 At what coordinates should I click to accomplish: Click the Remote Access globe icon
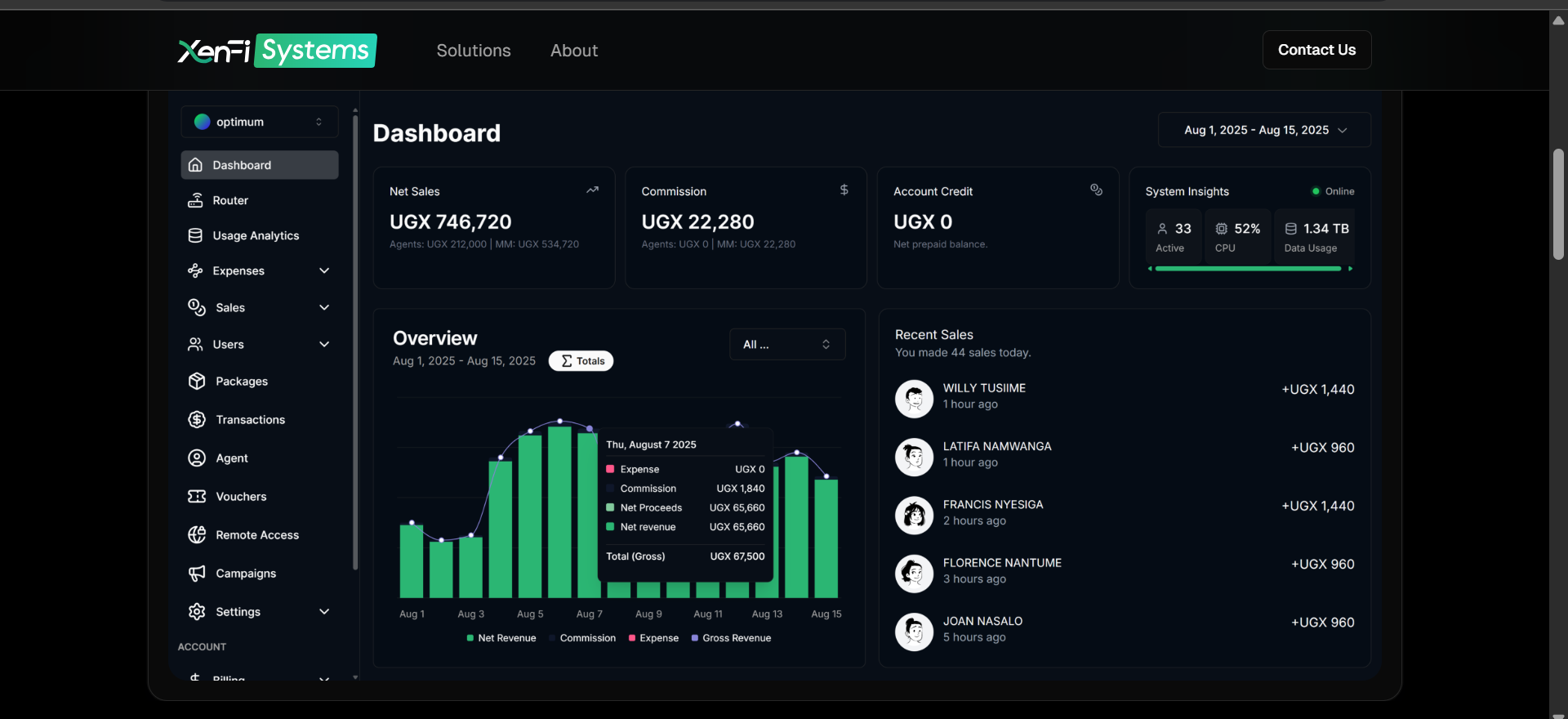(197, 534)
